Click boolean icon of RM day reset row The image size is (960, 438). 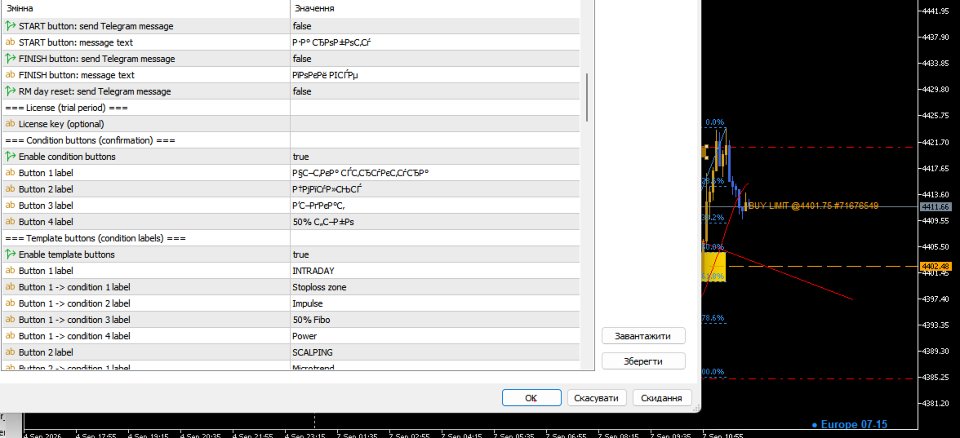[x=10, y=91]
